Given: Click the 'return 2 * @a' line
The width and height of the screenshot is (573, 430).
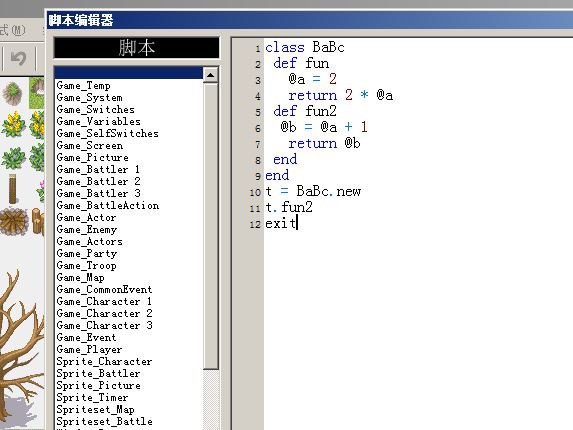Looking at the screenshot, I should click(341, 95).
